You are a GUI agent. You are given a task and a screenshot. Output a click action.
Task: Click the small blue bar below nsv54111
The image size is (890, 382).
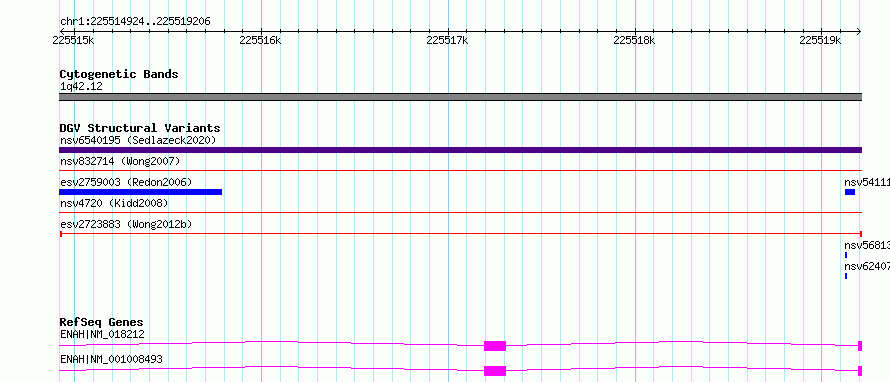850,192
